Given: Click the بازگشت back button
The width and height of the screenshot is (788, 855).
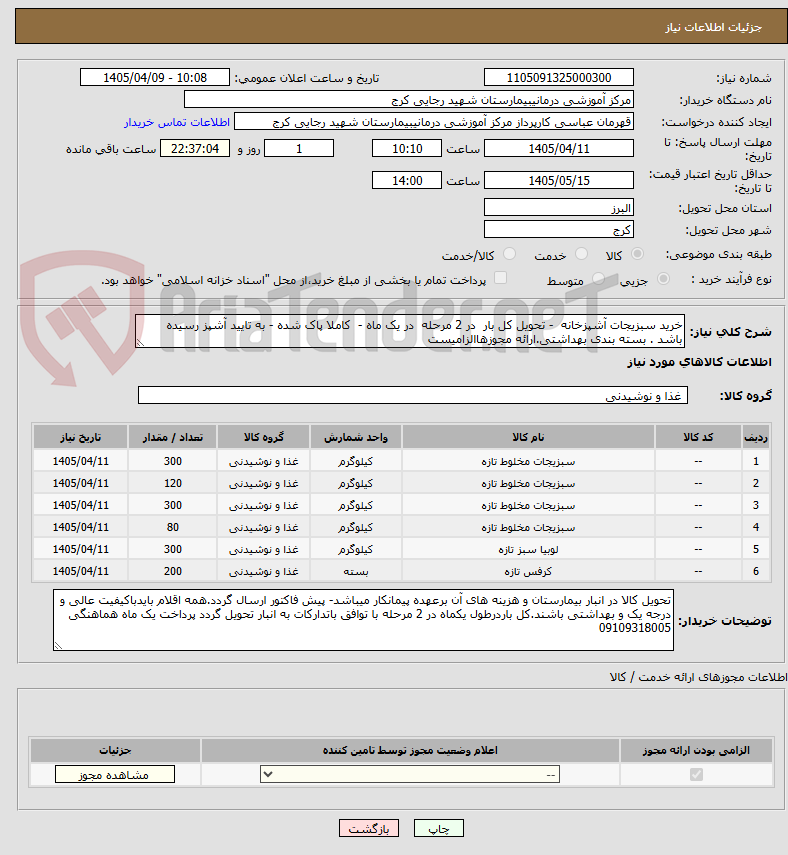Looking at the screenshot, I should pos(369,828).
